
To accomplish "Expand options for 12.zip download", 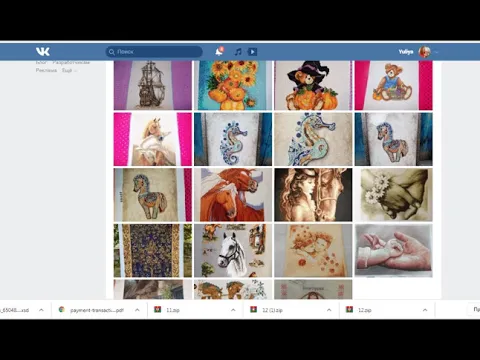I will (x=425, y=310).
